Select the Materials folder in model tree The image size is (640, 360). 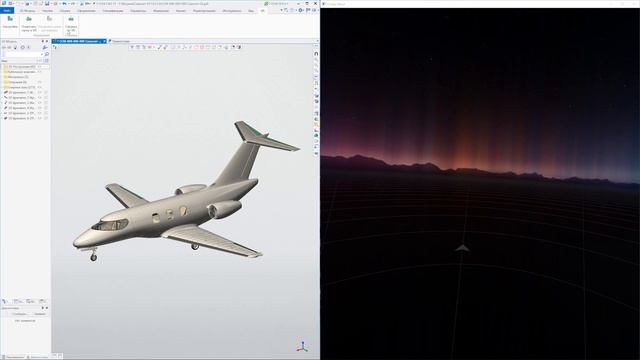pos(16,77)
